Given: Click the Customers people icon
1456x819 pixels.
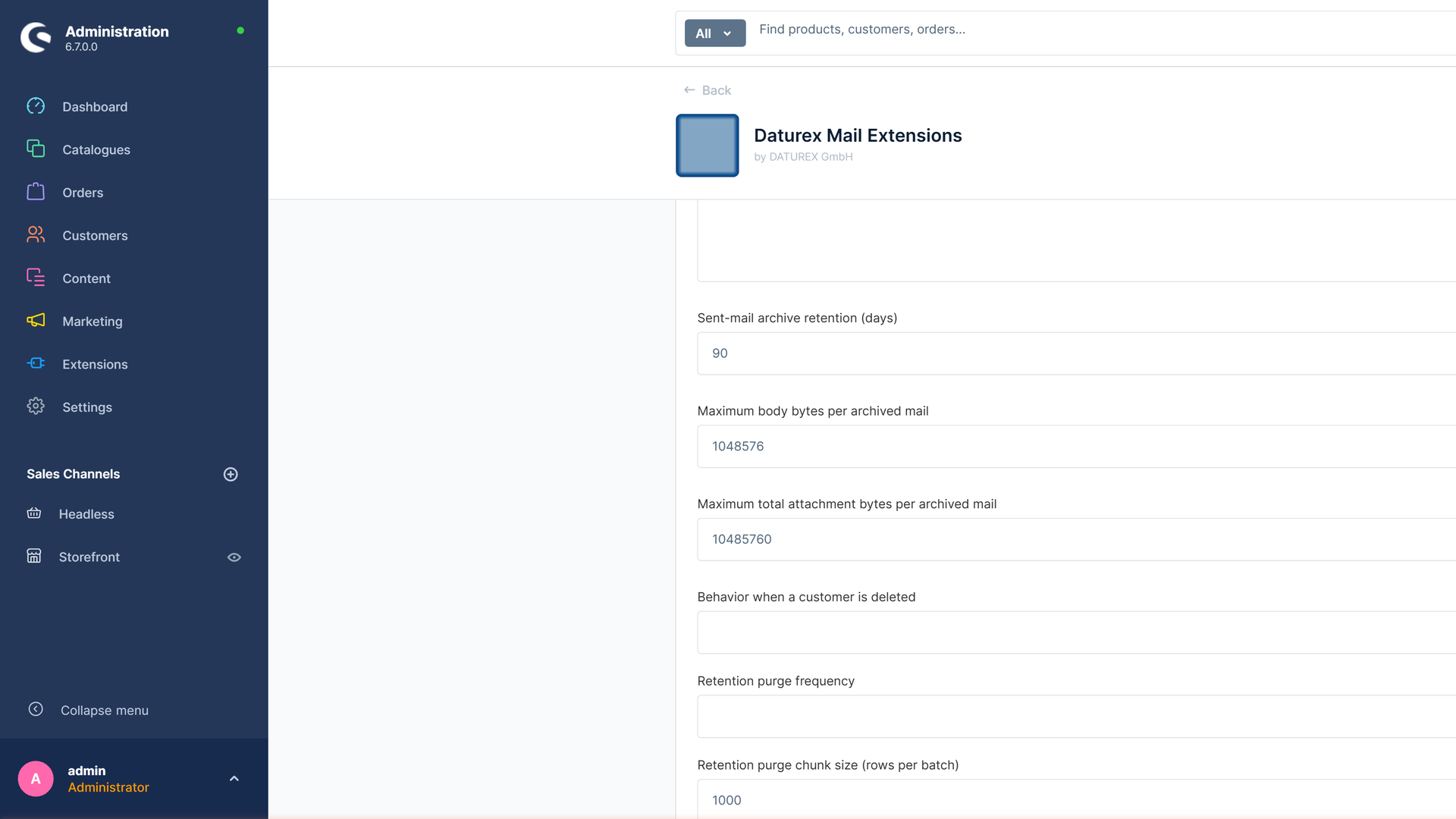Looking at the screenshot, I should pyautogui.click(x=36, y=234).
